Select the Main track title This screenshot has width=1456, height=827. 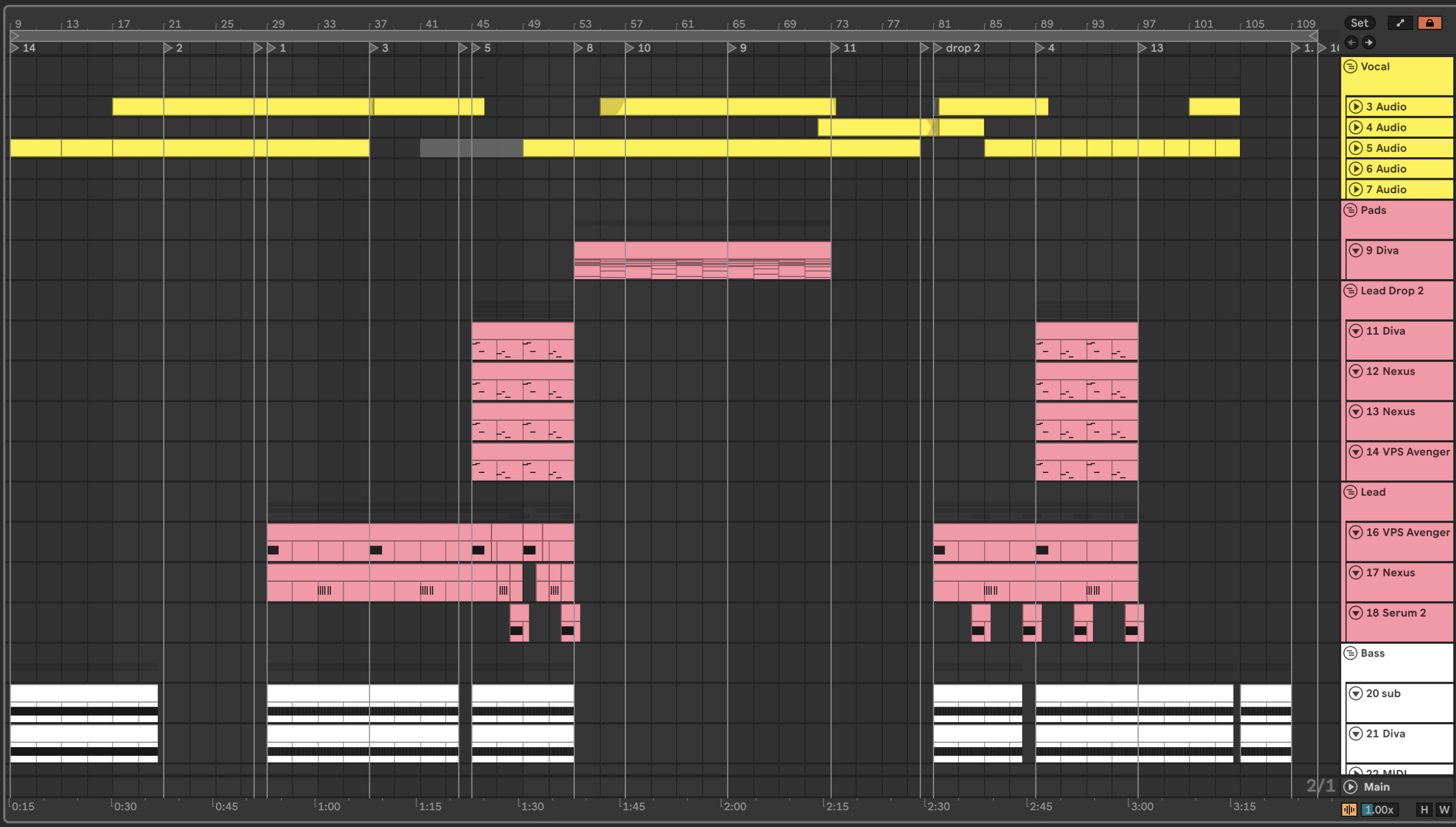(1377, 787)
